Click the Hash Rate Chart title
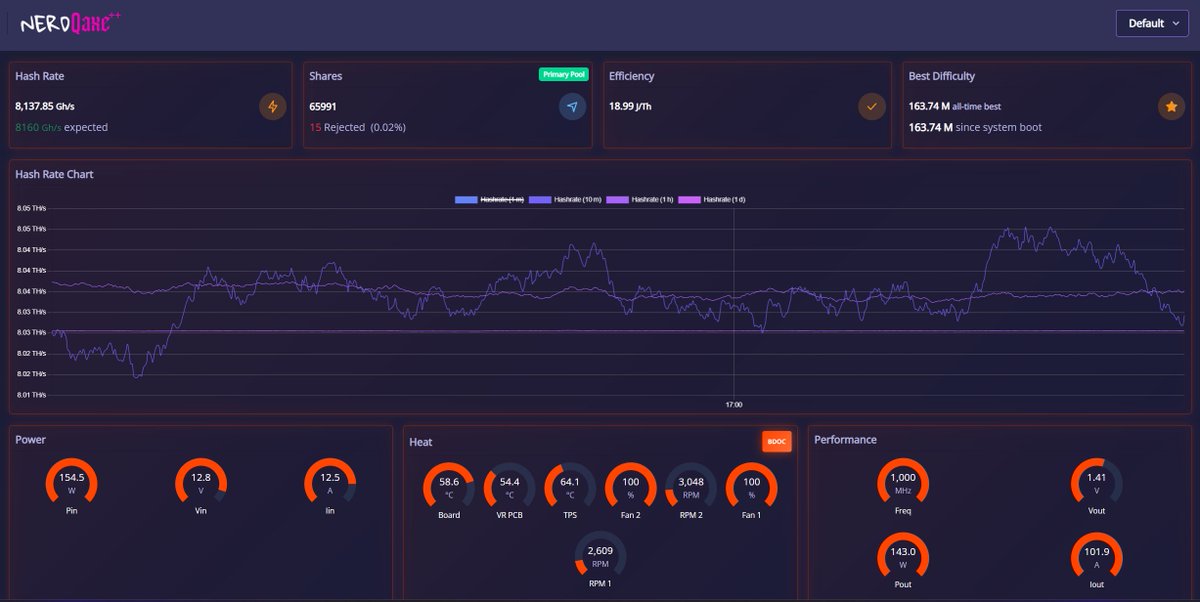 55,174
